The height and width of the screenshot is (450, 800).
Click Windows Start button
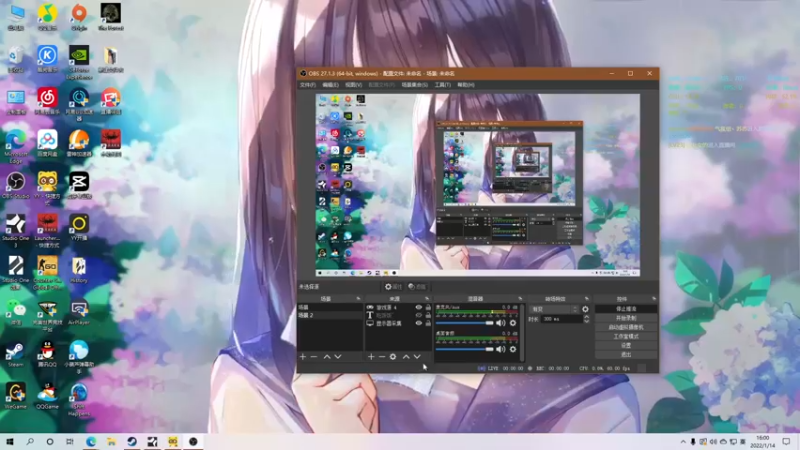[10, 441]
